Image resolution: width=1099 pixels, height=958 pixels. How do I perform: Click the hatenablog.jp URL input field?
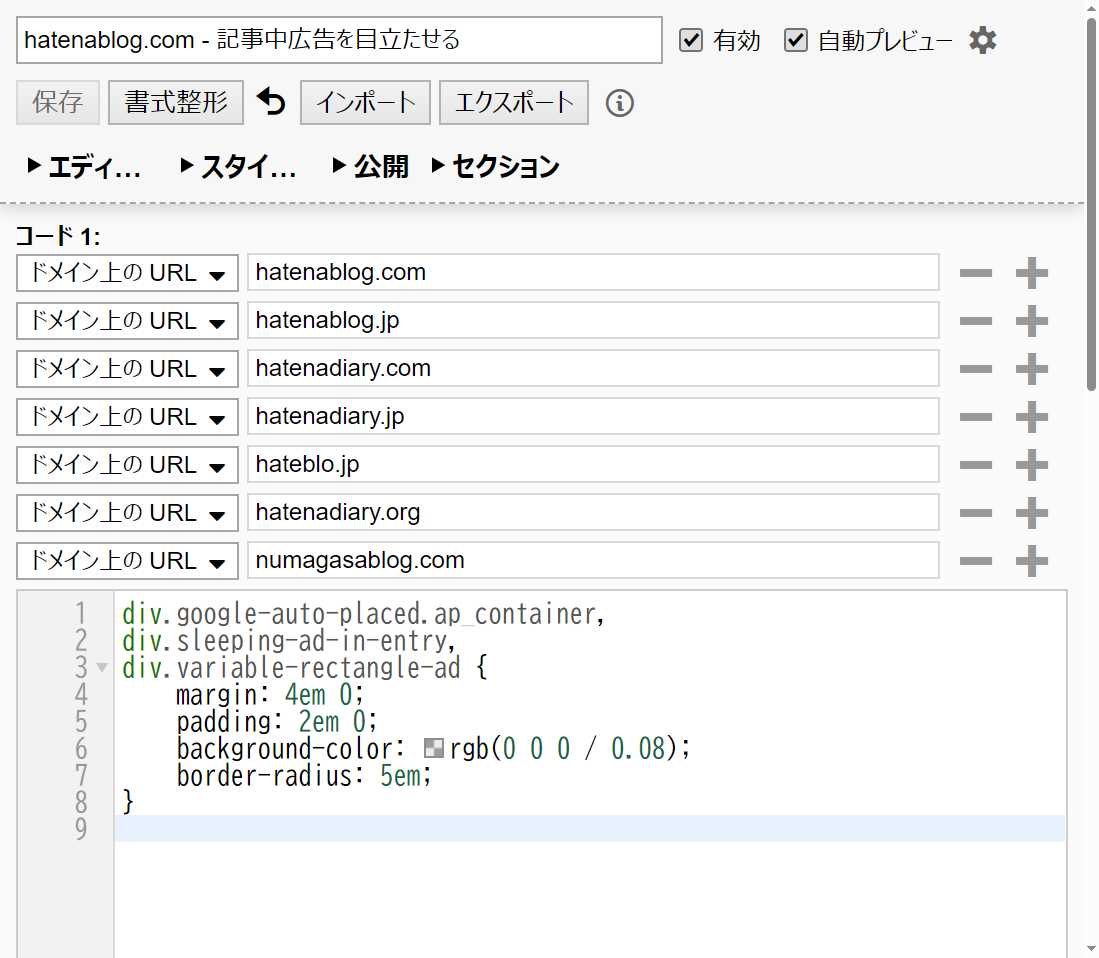click(593, 321)
